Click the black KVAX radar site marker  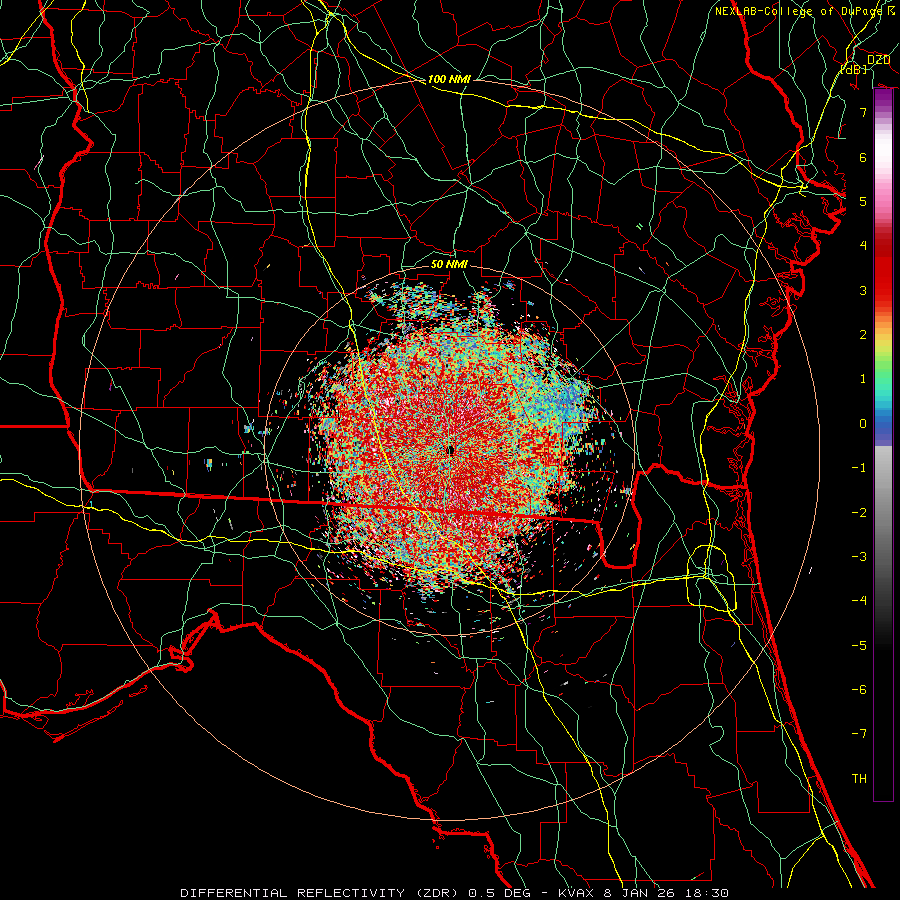(x=451, y=451)
